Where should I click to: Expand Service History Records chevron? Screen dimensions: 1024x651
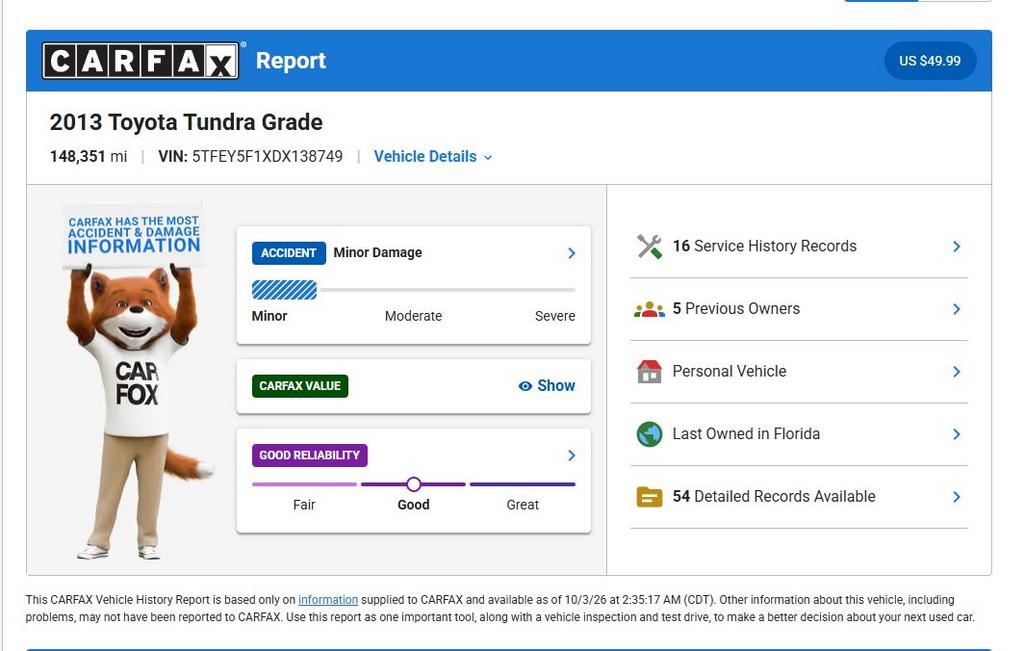coord(957,246)
